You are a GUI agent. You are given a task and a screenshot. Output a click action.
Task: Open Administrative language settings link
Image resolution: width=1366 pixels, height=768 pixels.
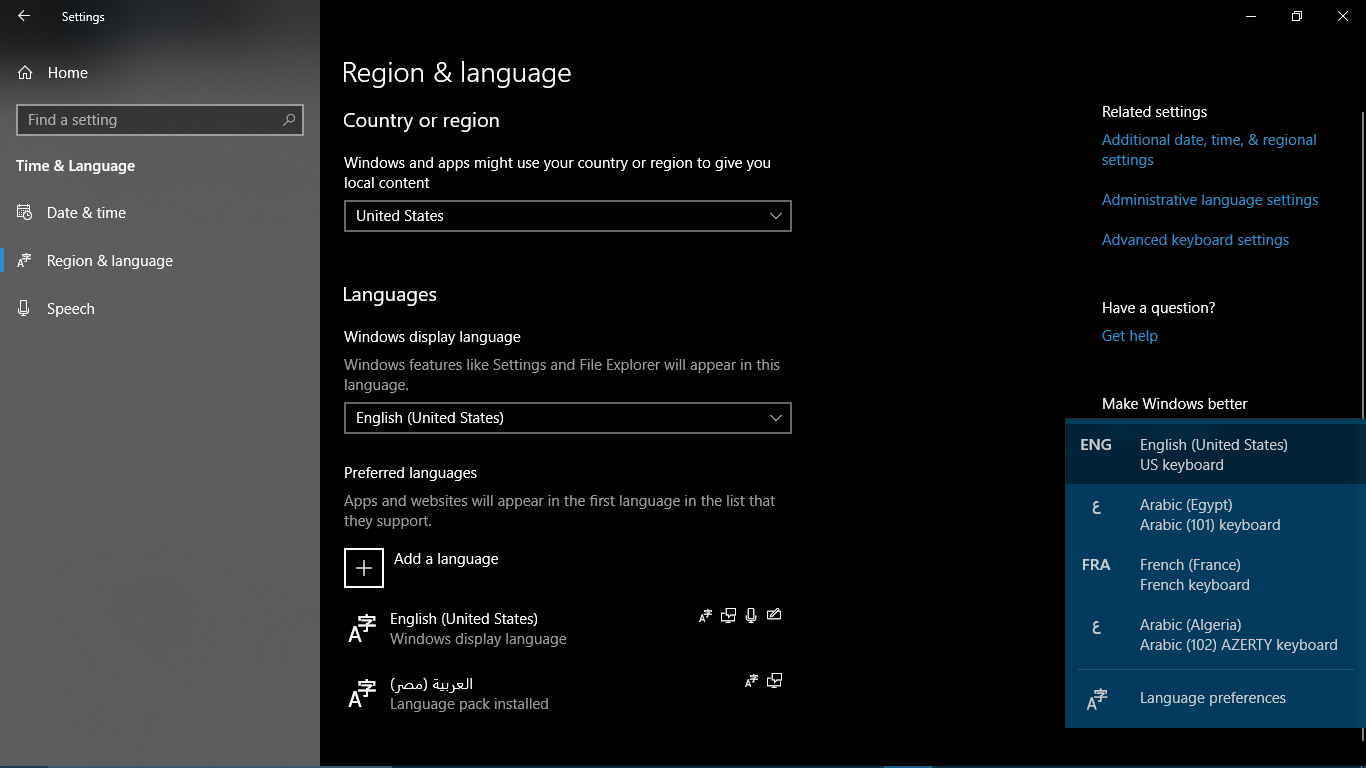tap(1210, 200)
